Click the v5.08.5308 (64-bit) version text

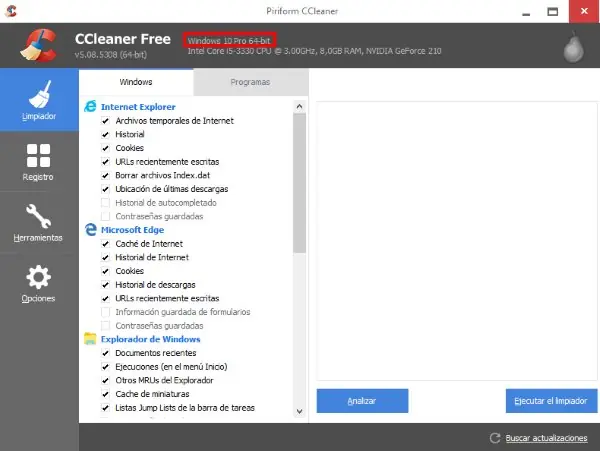tap(111, 55)
